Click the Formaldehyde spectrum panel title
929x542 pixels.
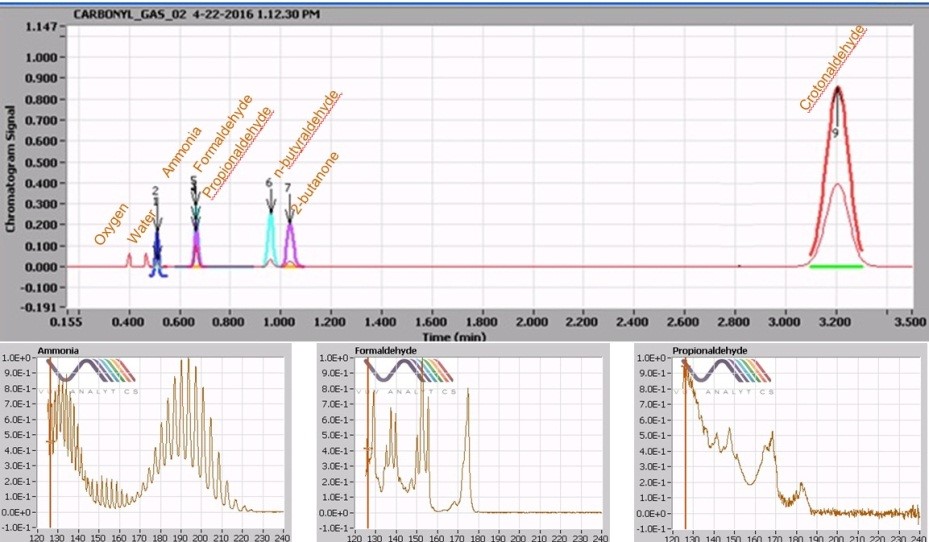click(x=386, y=351)
